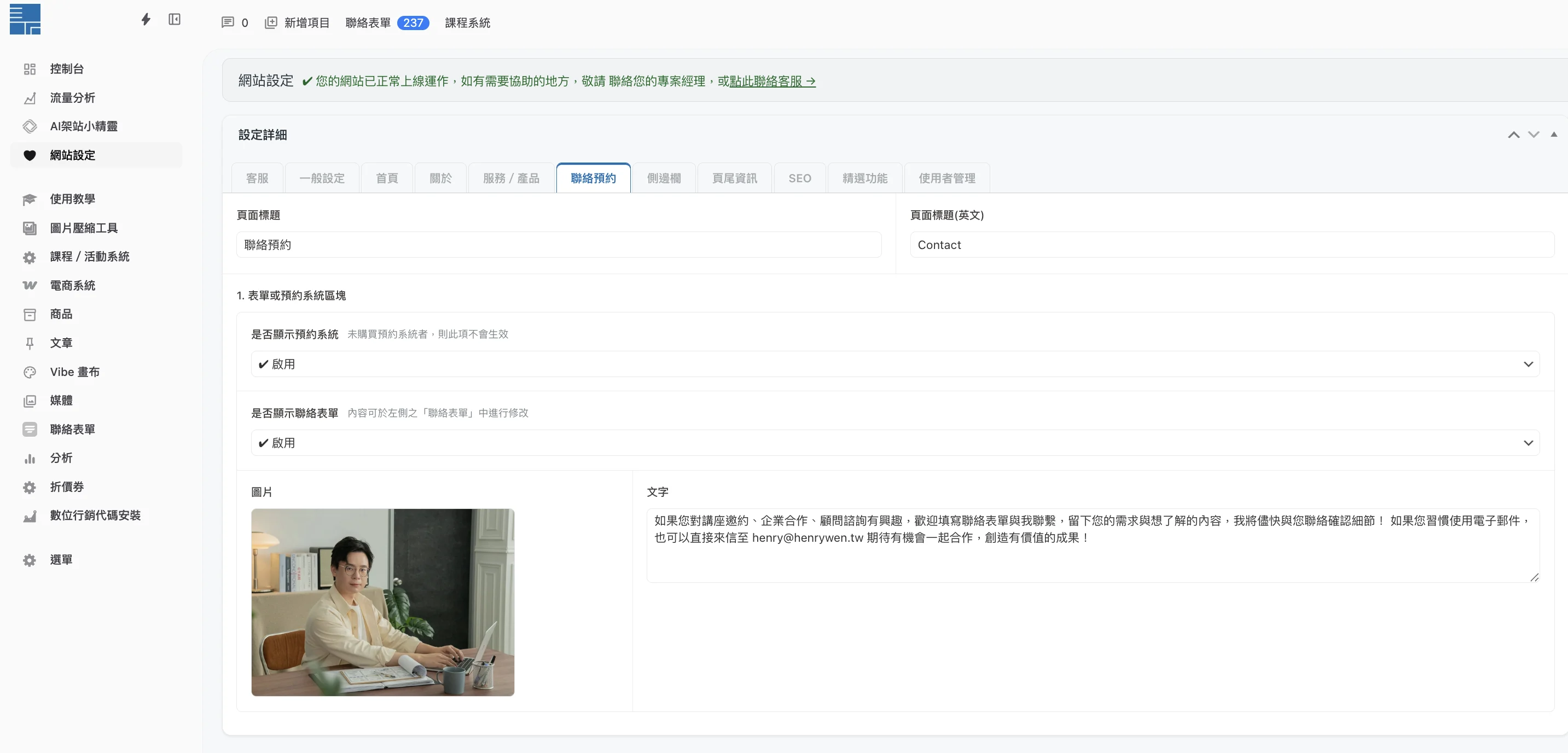Viewport: 1568px width, 753px height.
Task: Collapse the 設定詳細 panel with up arrow
Action: (1514, 135)
